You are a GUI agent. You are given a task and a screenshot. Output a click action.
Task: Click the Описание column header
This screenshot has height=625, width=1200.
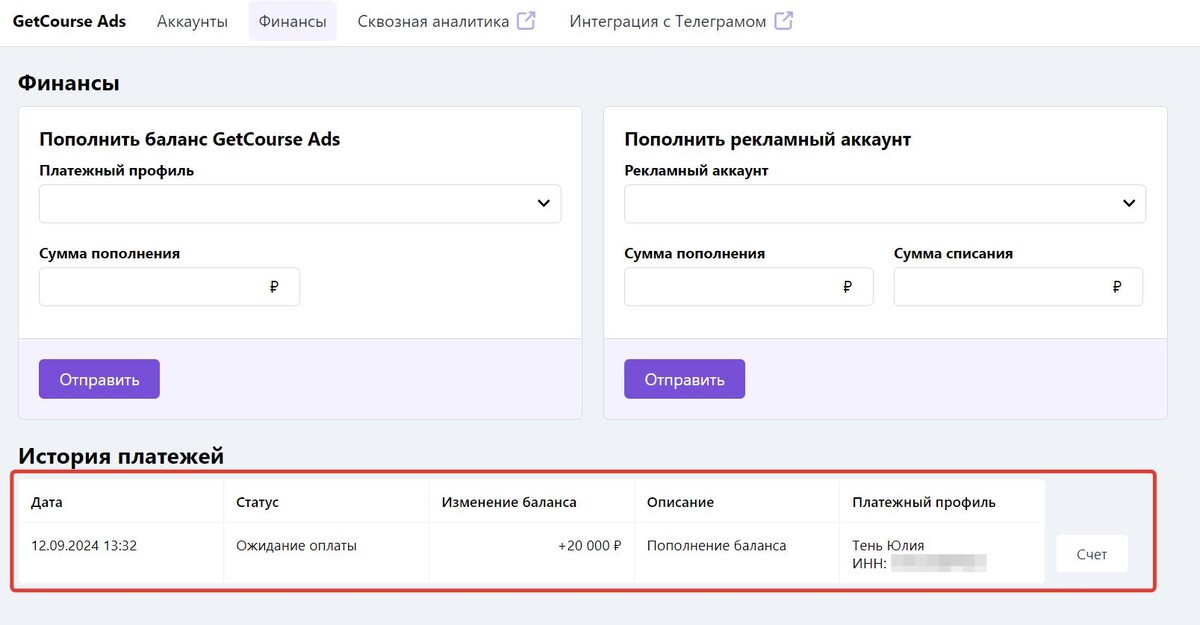coord(737,501)
